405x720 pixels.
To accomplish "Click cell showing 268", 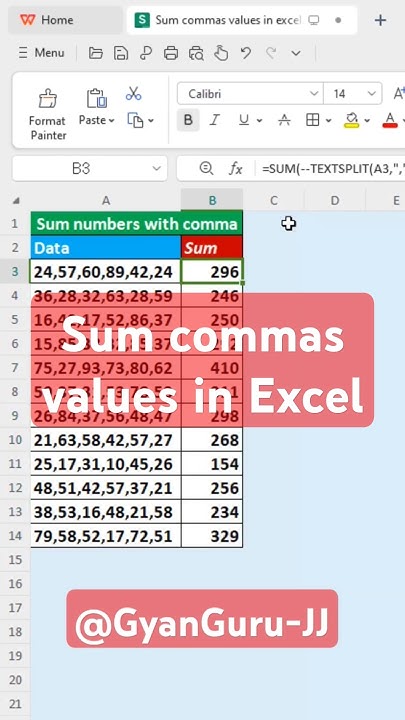I will click(212, 440).
